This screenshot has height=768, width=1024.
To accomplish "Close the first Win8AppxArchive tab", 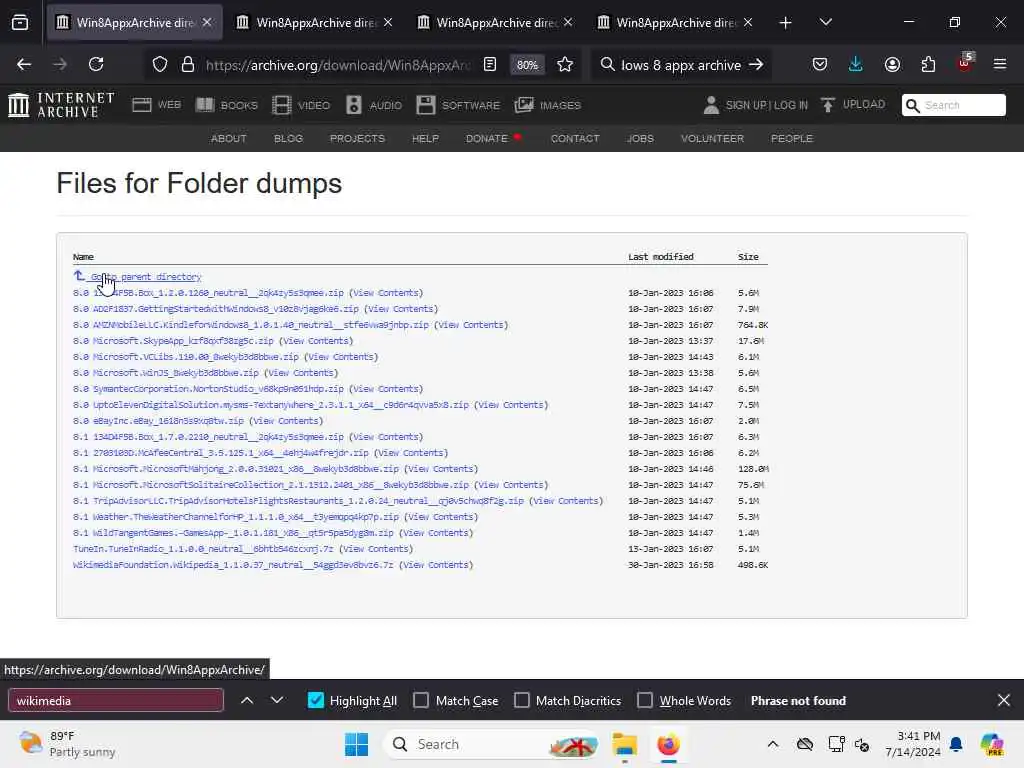I will click(x=207, y=22).
